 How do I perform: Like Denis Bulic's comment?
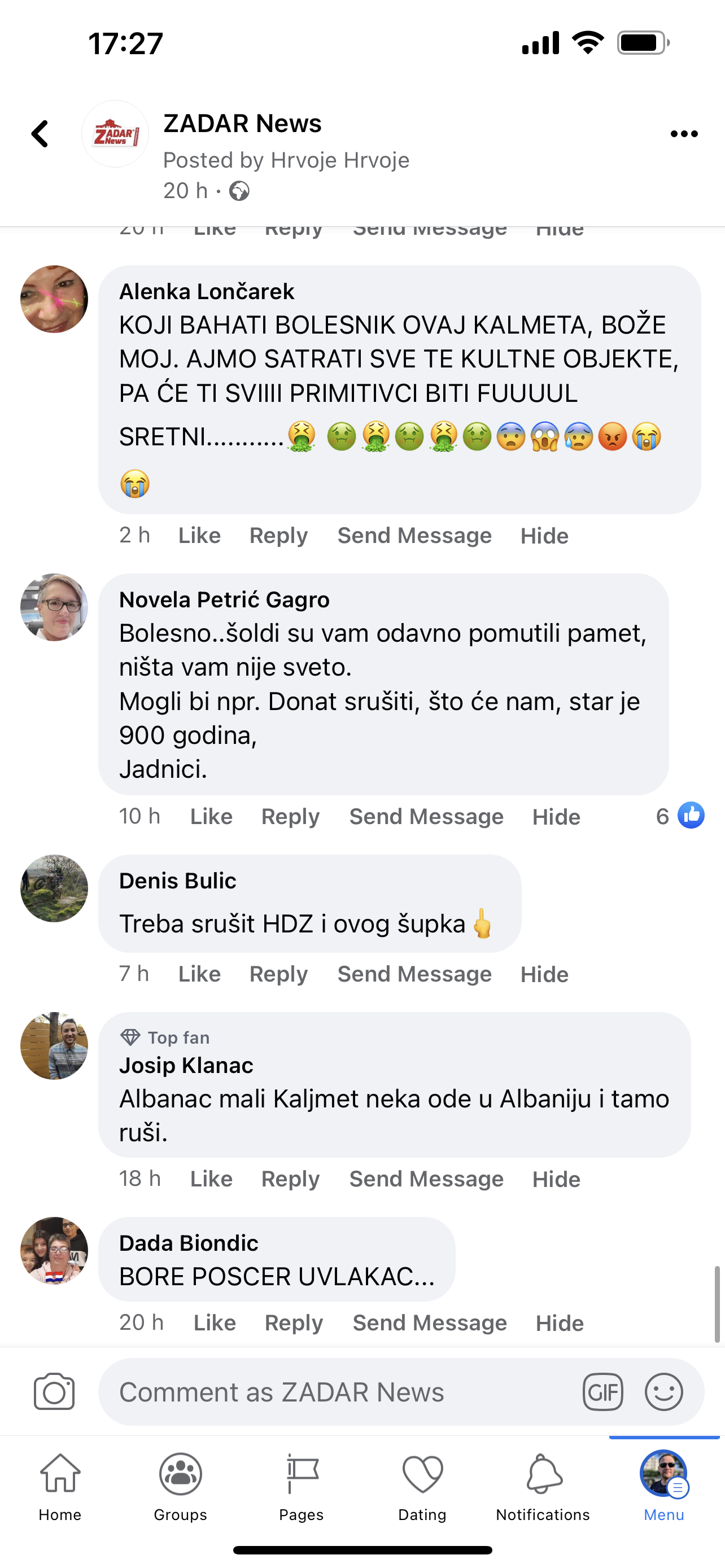(x=199, y=974)
